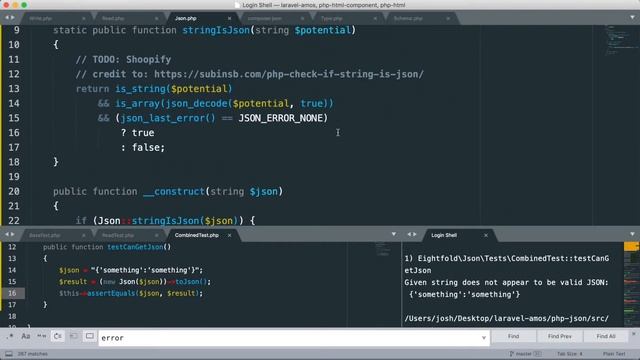The width and height of the screenshot is (640, 360).
Task: Toggle side bar icon in status bar
Action: pos(9,354)
